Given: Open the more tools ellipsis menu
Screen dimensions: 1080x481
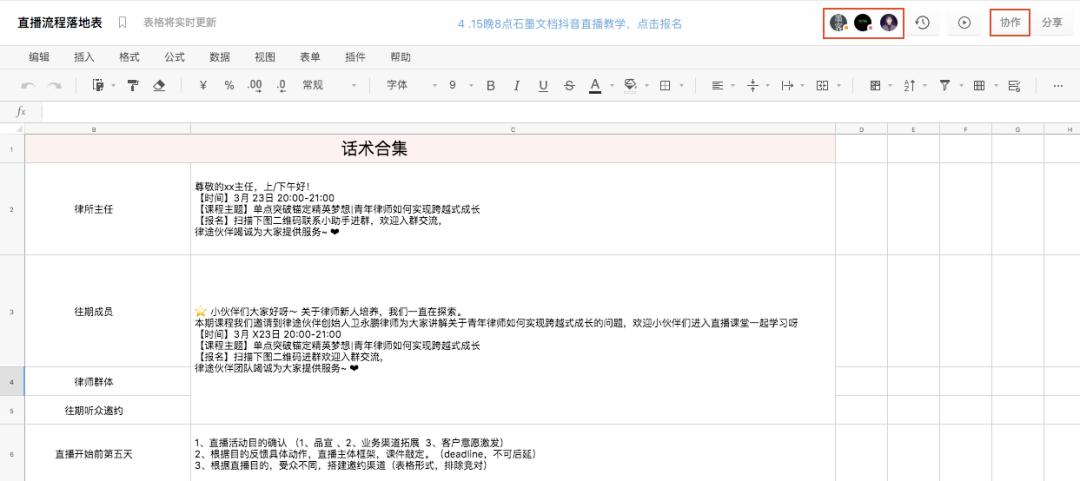Looking at the screenshot, I should (1058, 85).
